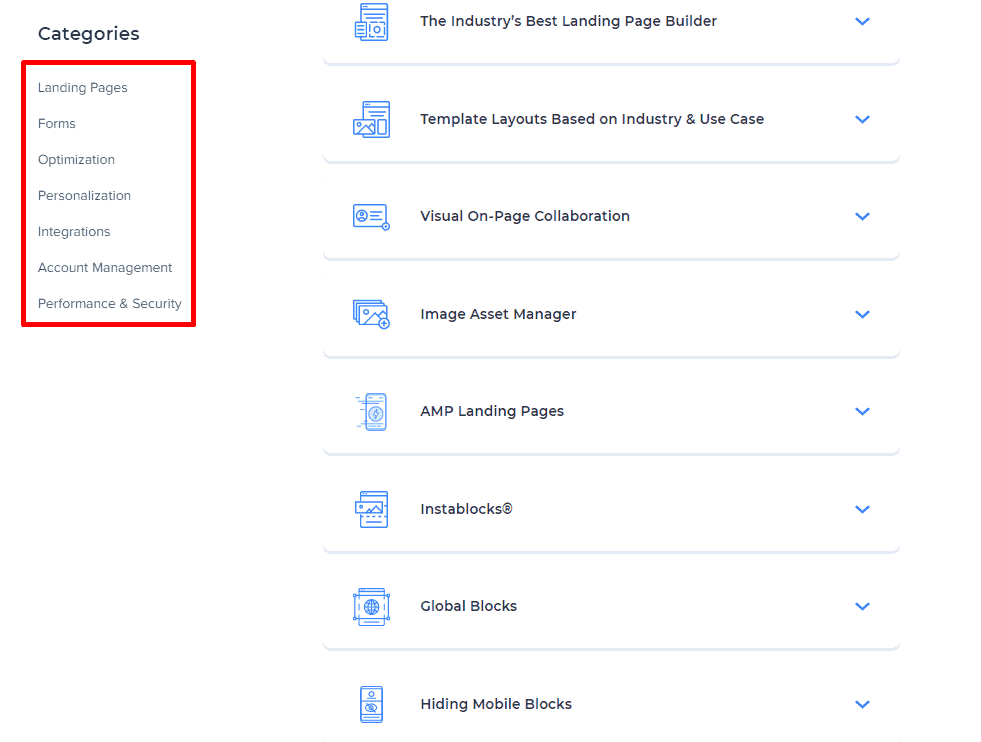Image resolution: width=981 pixels, height=742 pixels.
Task: Expand the Hiding Mobile Blocks chevron
Action: point(862,704)
